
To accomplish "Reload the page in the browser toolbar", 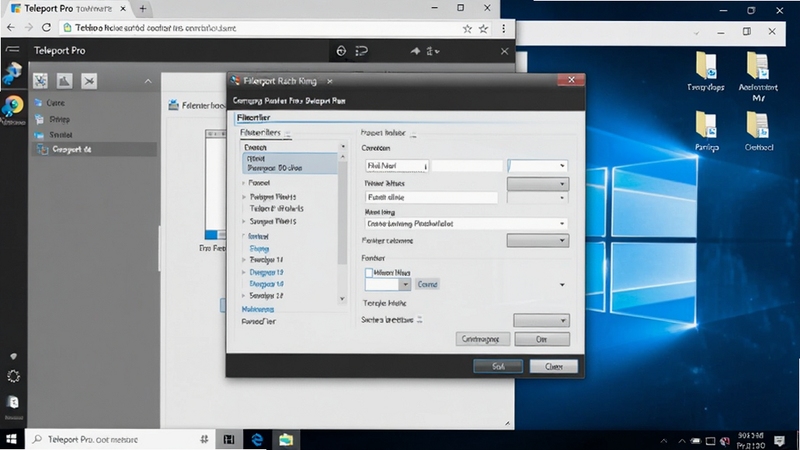I will [x=46, y=28].
